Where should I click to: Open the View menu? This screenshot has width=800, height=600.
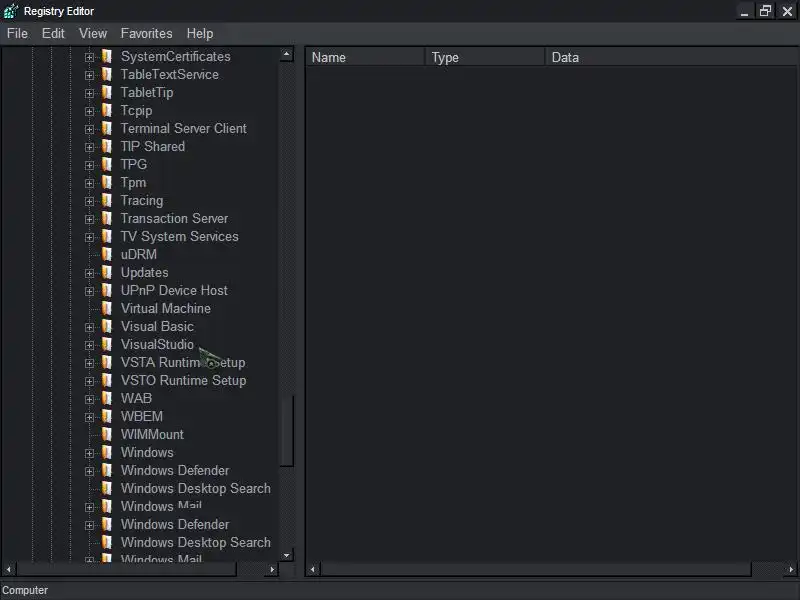click(x=93, y=34)
